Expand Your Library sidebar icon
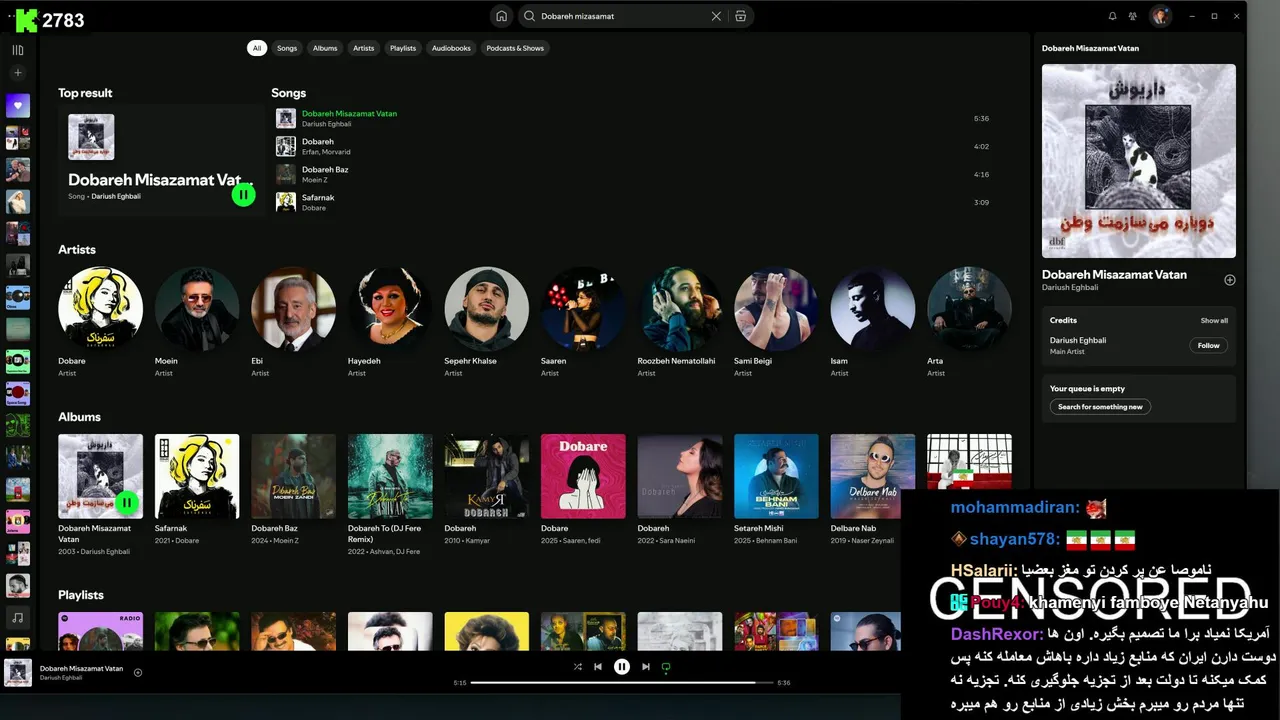This screenshot has height=720, width=1280. pos(18,50)
